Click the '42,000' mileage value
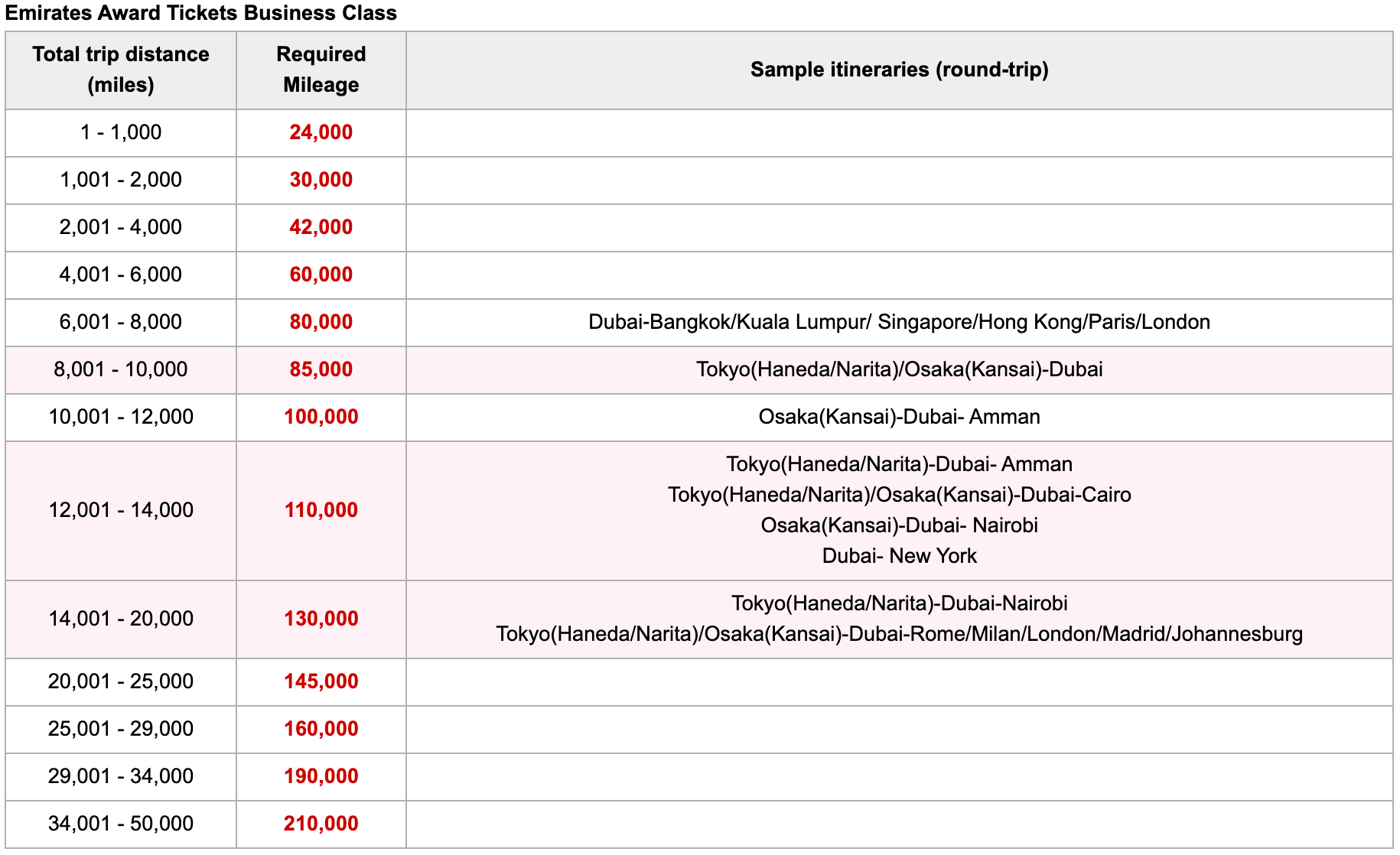 [x=321, y=227]
